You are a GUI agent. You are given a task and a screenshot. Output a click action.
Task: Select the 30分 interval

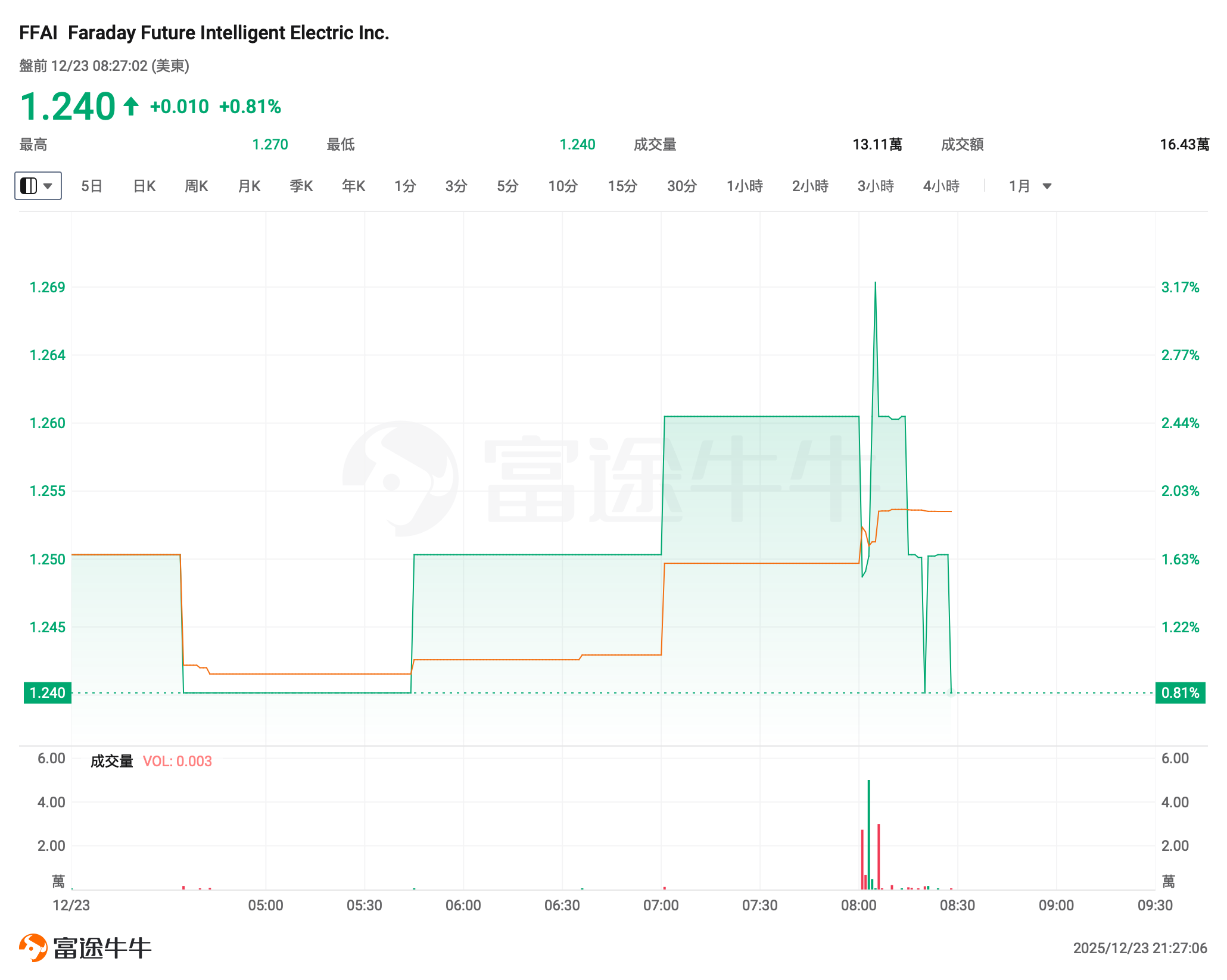[681, 186]
